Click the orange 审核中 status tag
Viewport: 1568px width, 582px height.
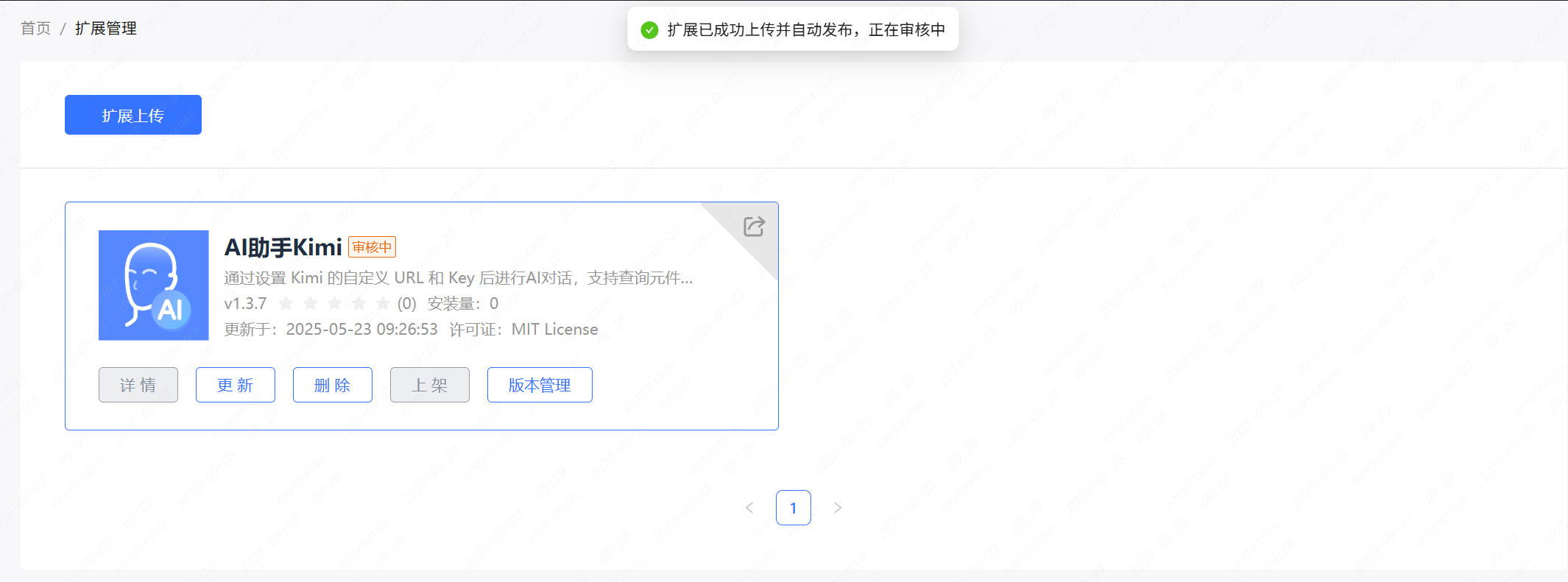[x=372, y=247]
